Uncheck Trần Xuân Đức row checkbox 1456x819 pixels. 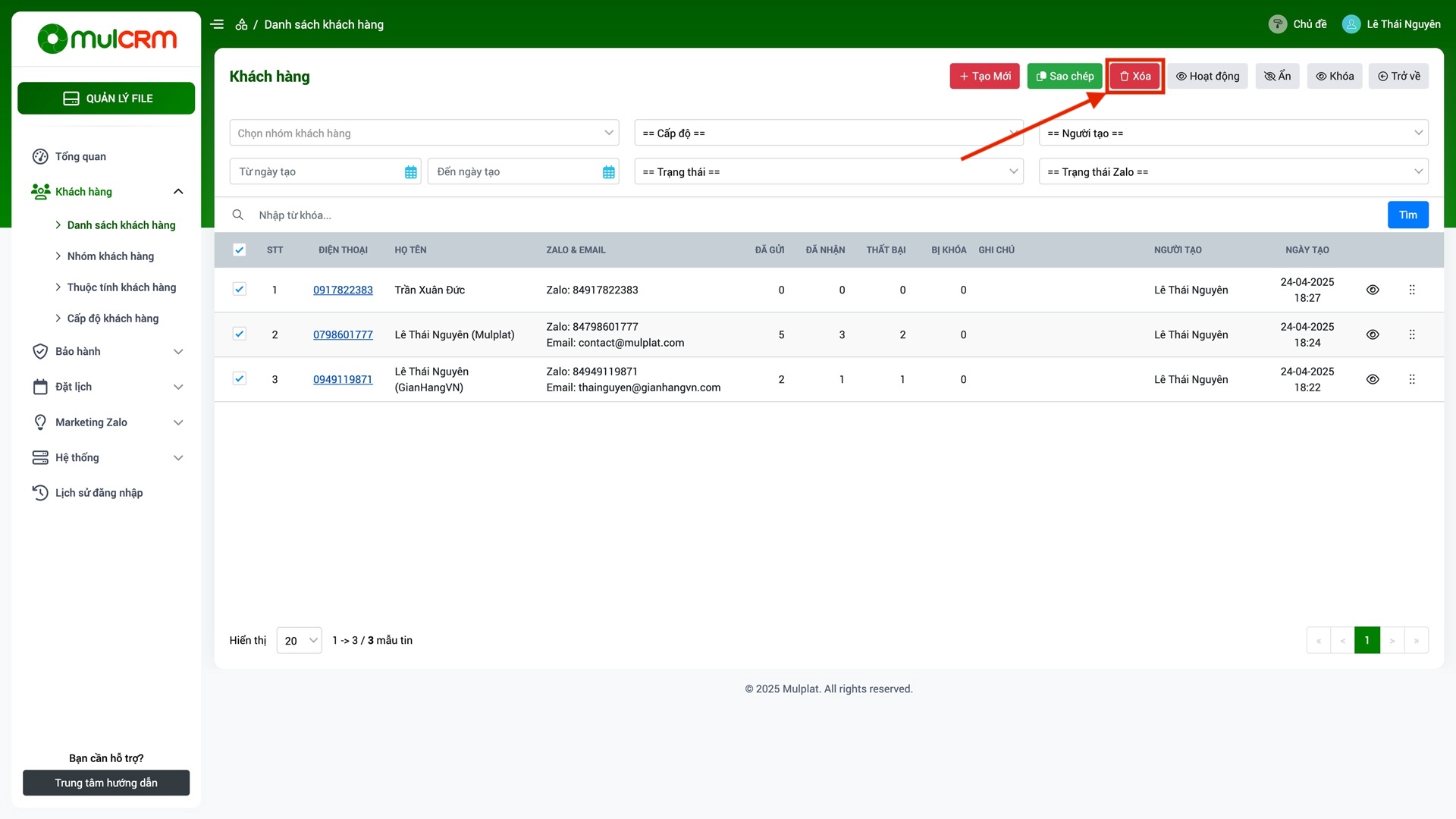[x=239, y=289]
